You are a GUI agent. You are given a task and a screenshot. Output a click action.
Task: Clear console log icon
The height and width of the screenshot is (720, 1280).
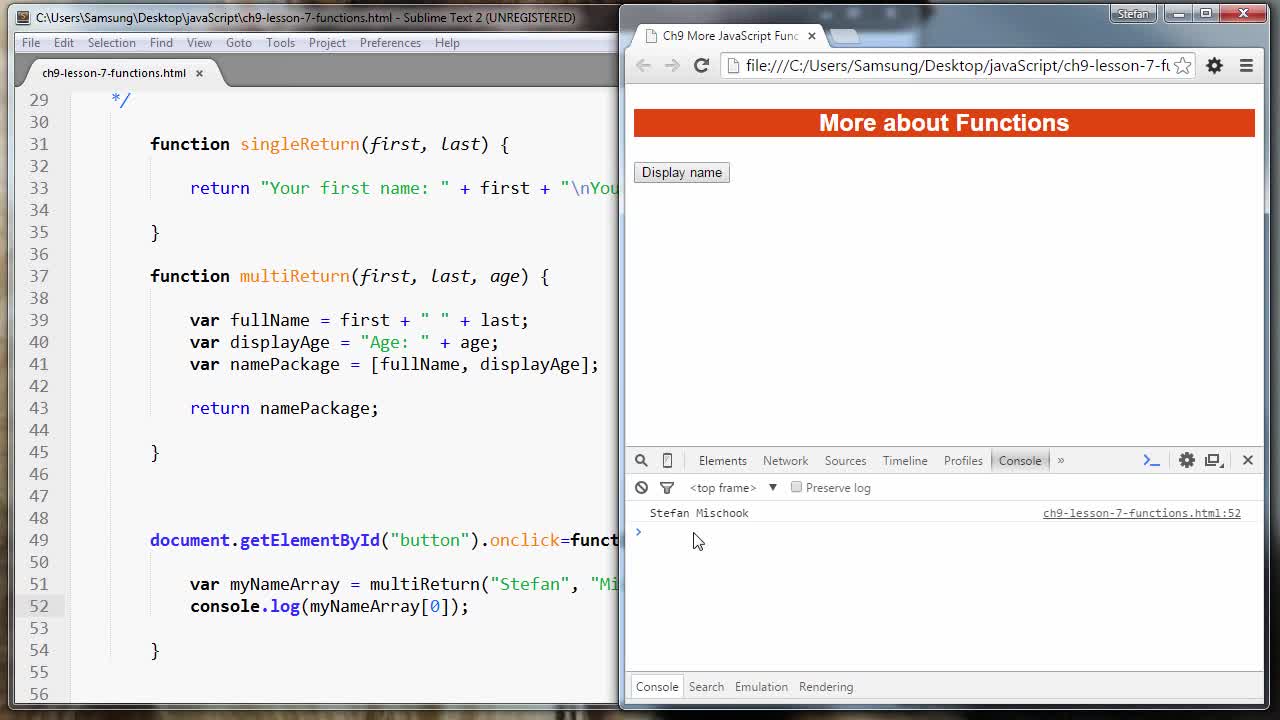(x=641, y=488)
